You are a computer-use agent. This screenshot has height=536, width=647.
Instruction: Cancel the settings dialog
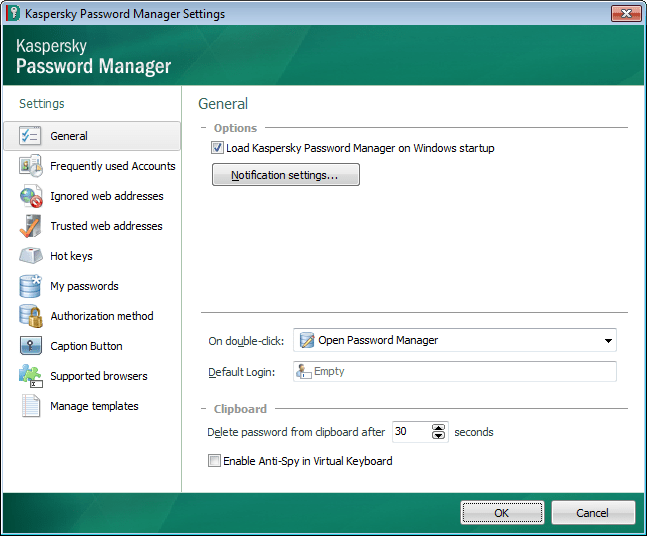592,513
